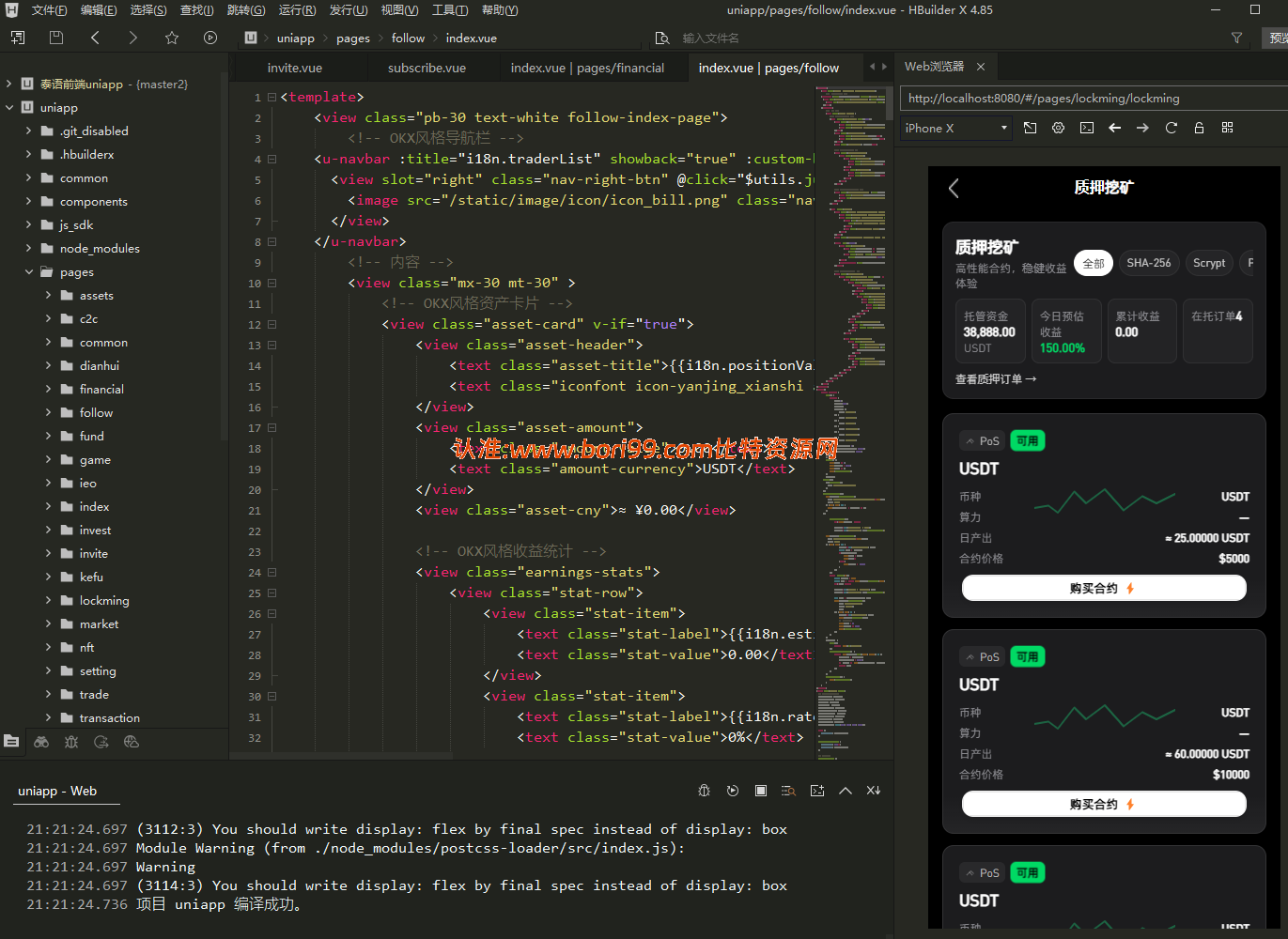Open the 查看质押订单 link
Image resolution: width=1288 pixels, height=939 pixels.
click(996, 379)
